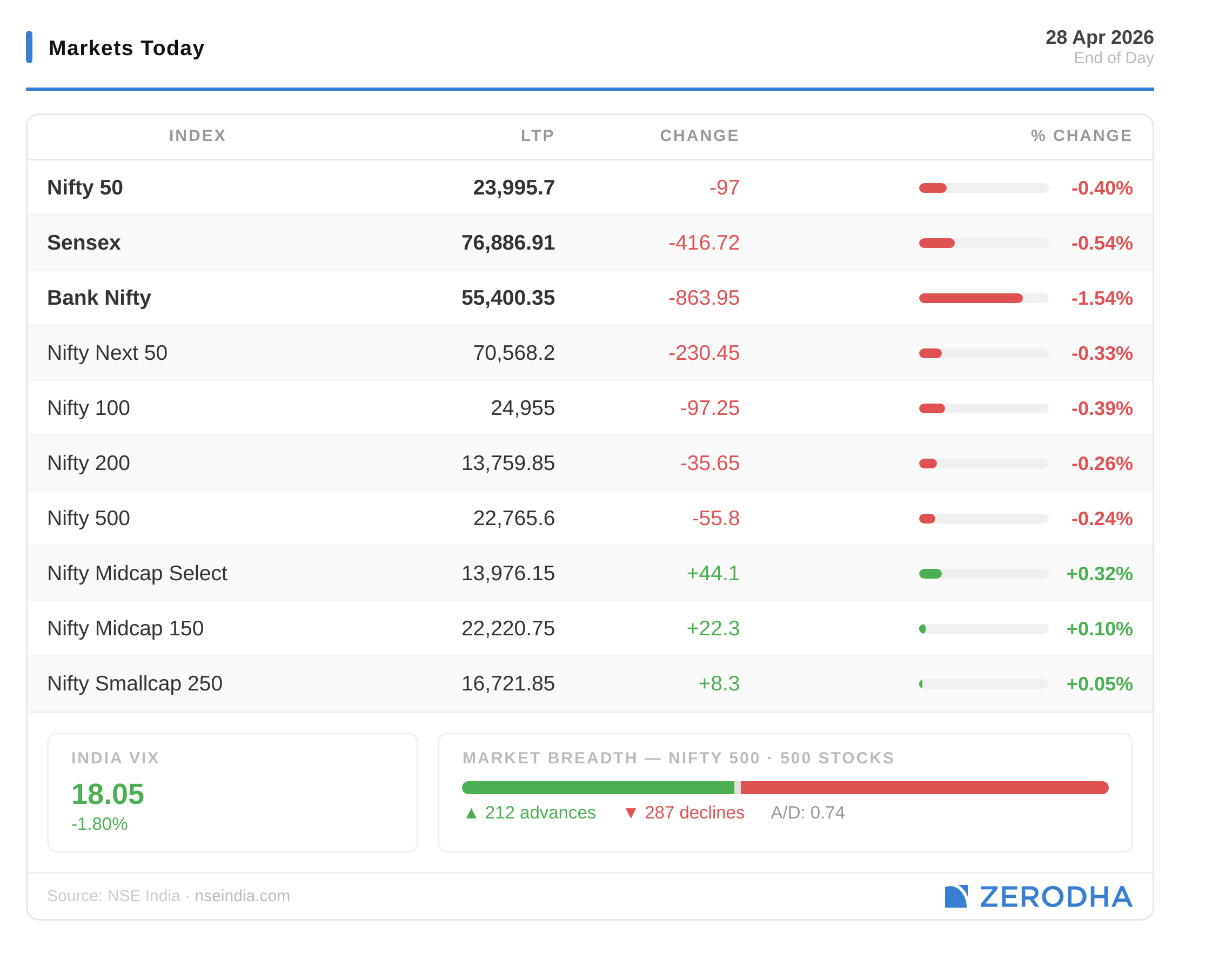This screenshot has height=953, width=1232.
Task: Click the red declines triangle icon
Action: [631, 813]
